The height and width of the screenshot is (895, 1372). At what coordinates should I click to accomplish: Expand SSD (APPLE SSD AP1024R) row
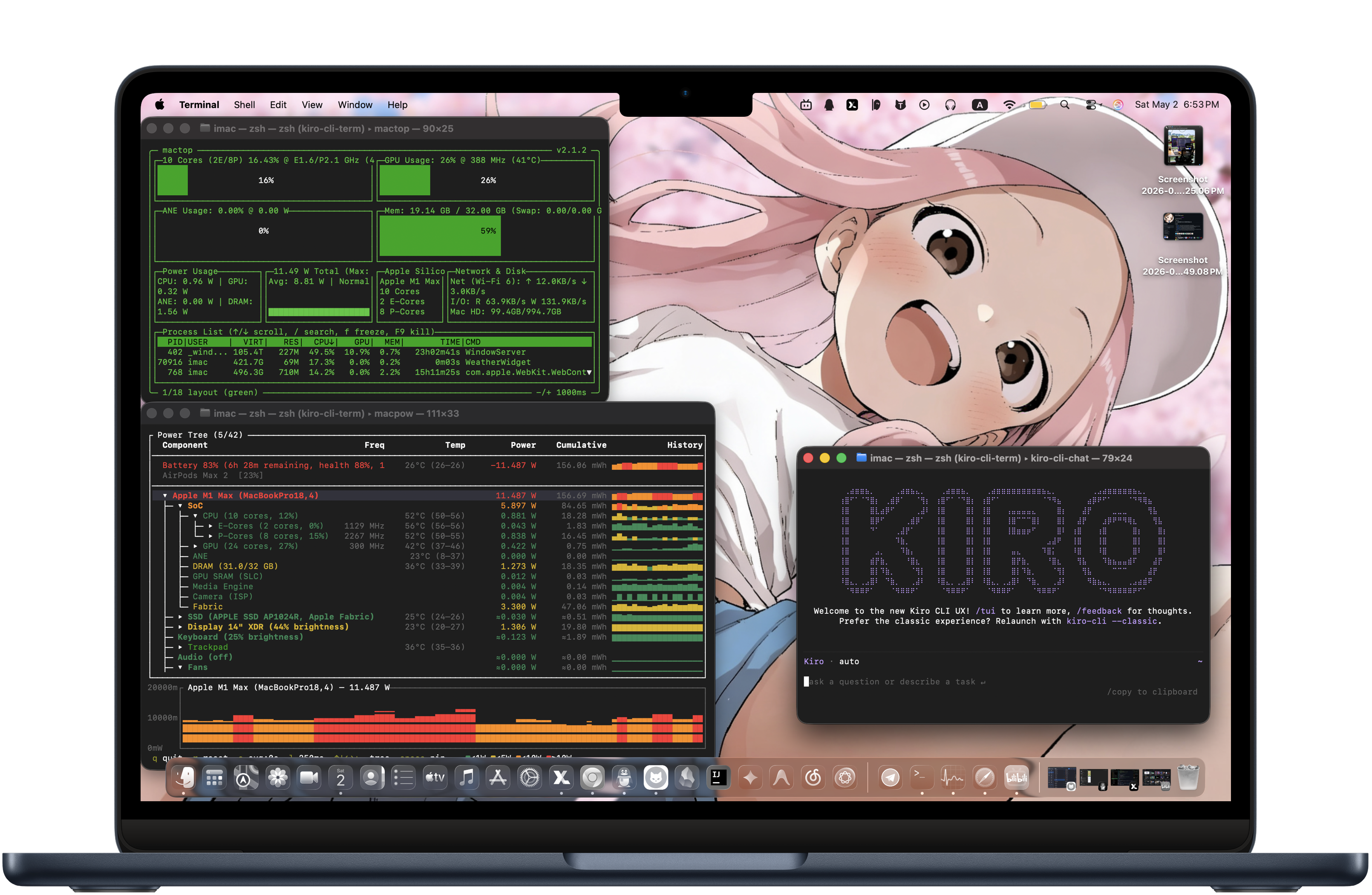coord(180,617)
